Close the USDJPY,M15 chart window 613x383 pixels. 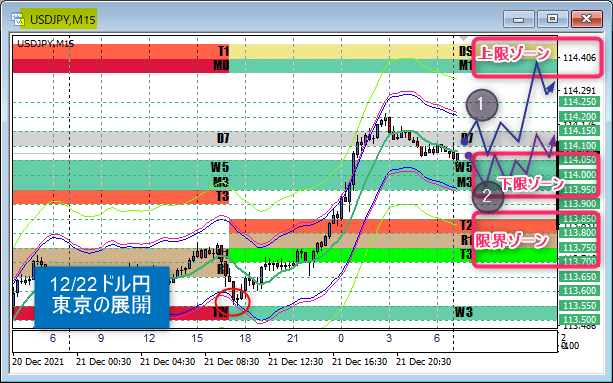pos(586,19)
